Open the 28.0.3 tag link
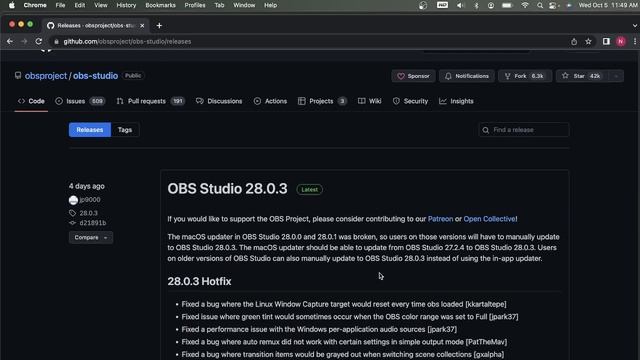The width and height of the screenshot is (640, 360). [89, 213]
